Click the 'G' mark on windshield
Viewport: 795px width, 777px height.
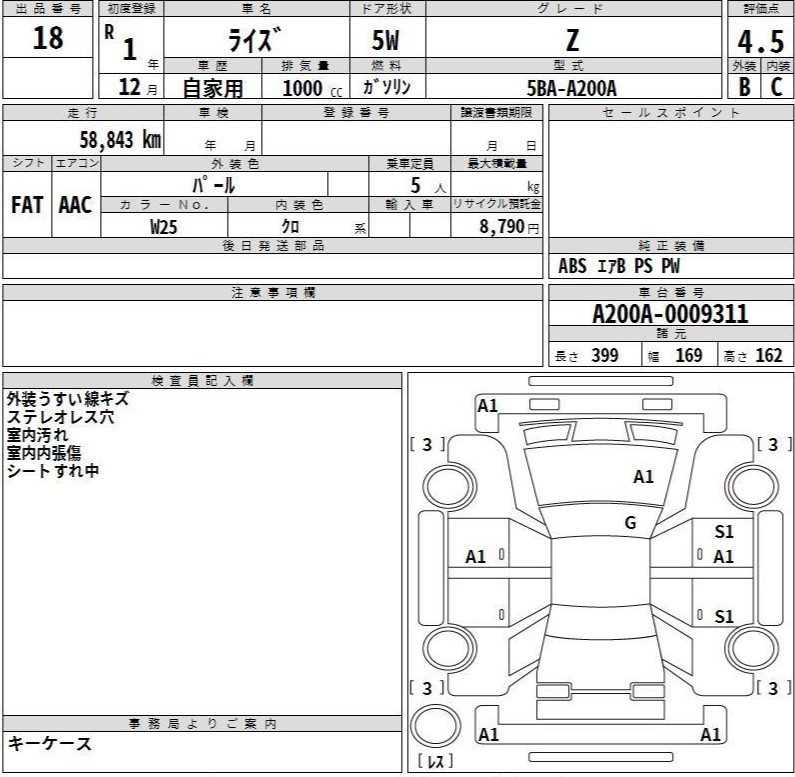[630, 522]
